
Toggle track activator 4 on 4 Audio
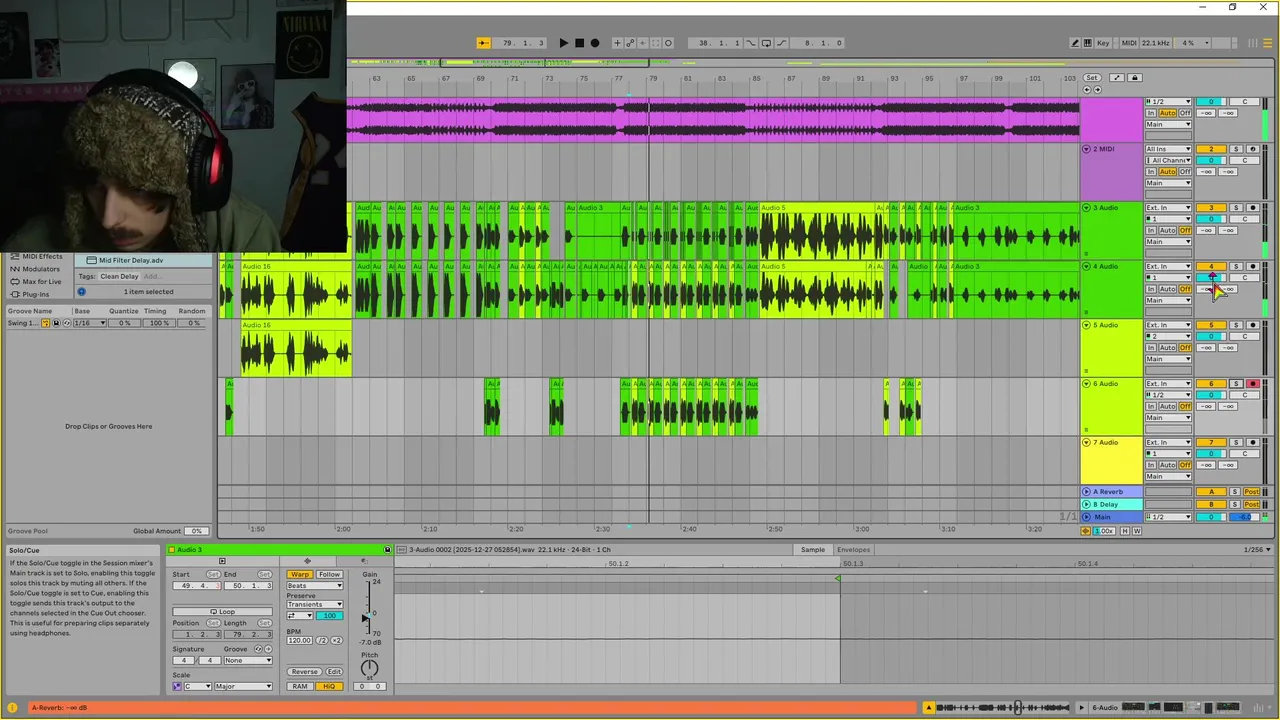[x=1211, y=267]
